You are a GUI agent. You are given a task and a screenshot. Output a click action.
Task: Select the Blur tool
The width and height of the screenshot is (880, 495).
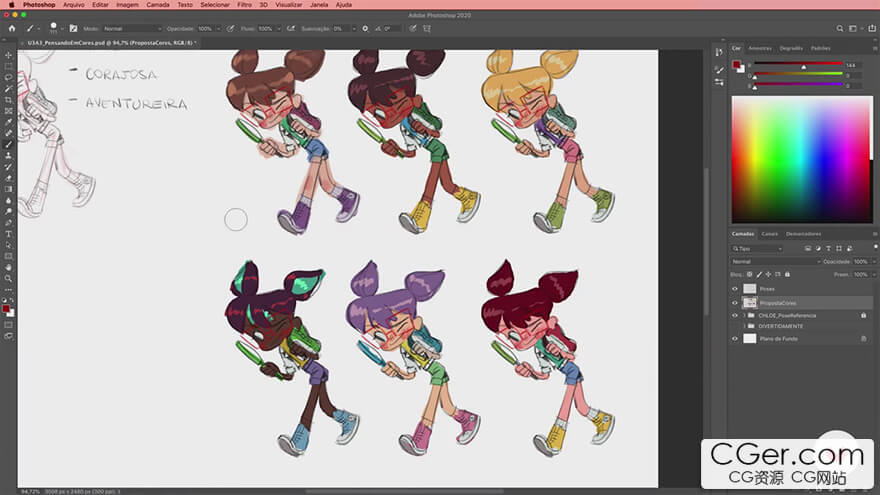pyautogui.click(x=8, y=200)
